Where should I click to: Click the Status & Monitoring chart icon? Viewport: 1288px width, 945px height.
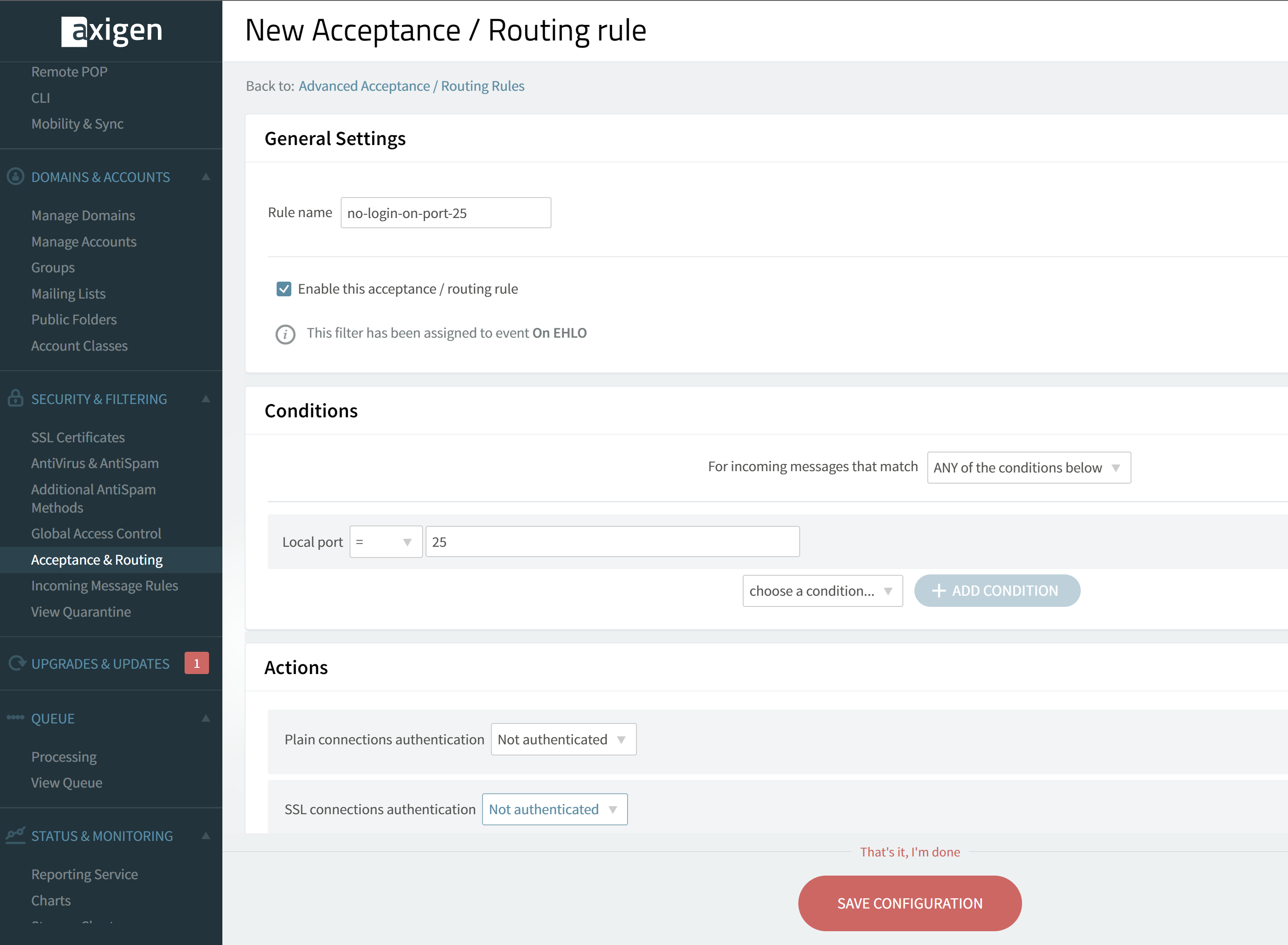[x=16, y=835]
